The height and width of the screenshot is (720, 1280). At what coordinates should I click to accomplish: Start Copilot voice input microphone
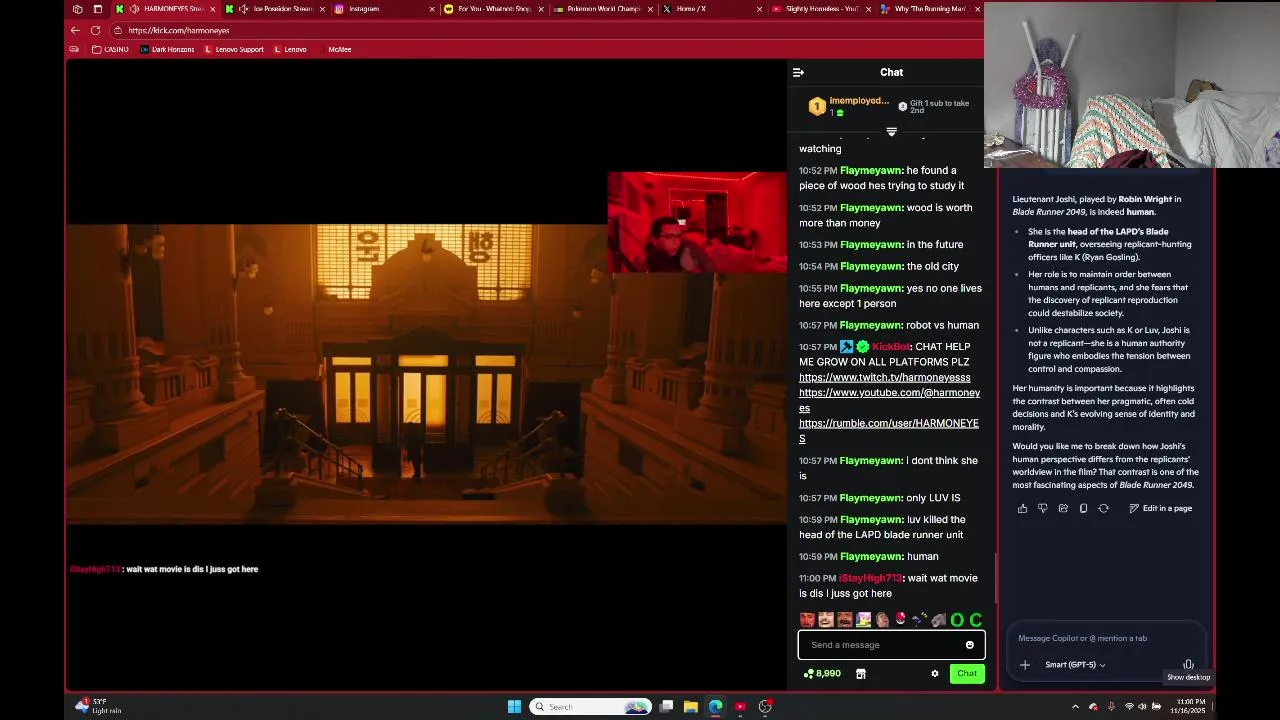(1188, 664)
